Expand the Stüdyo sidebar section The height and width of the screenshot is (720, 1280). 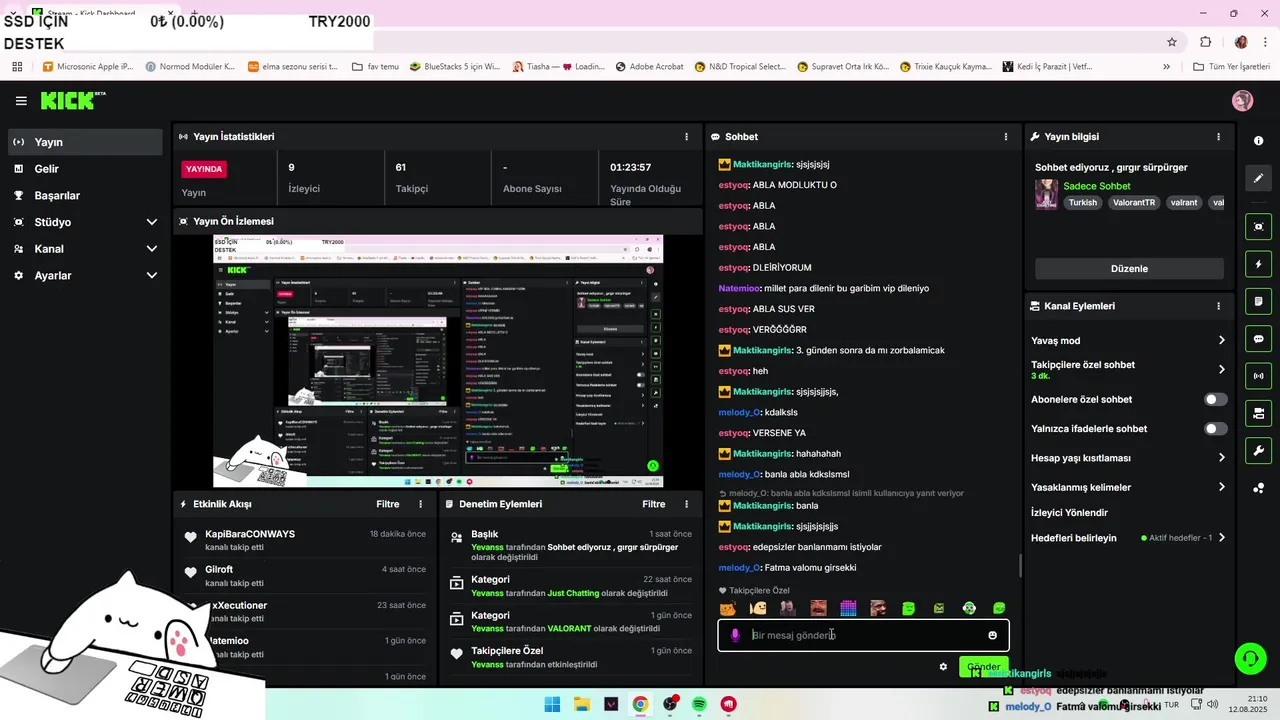click(x=152, y=222)
